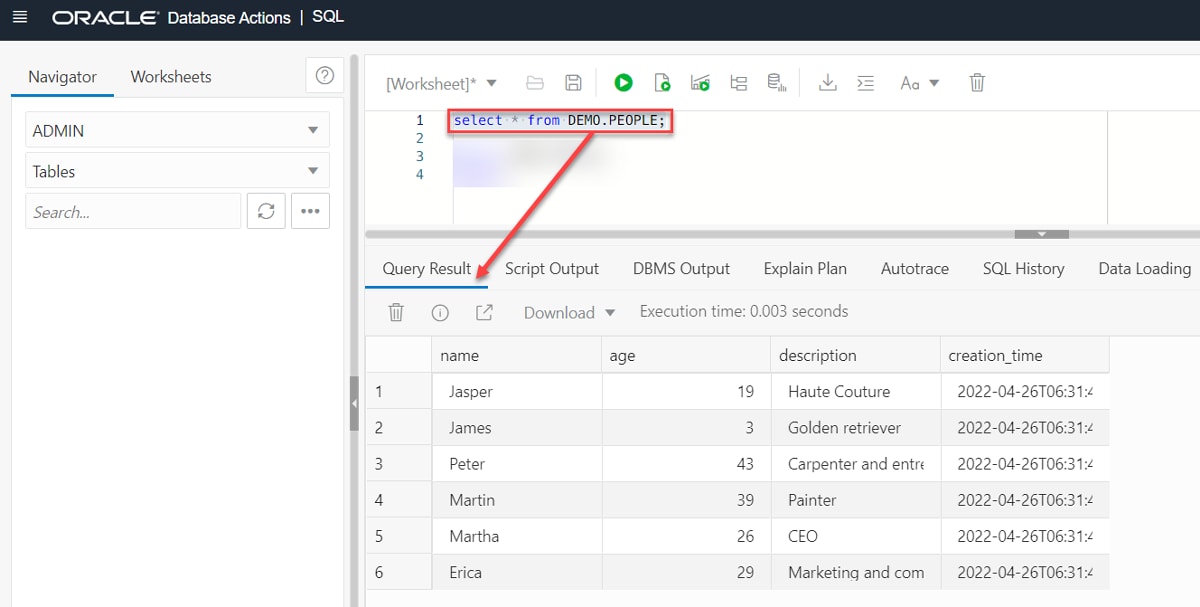Open the hamburger navigation menu

pos(20,18)
